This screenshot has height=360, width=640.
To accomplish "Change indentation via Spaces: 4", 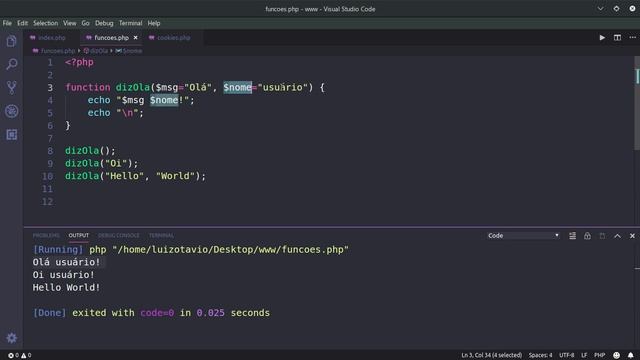I will (540, 355).
